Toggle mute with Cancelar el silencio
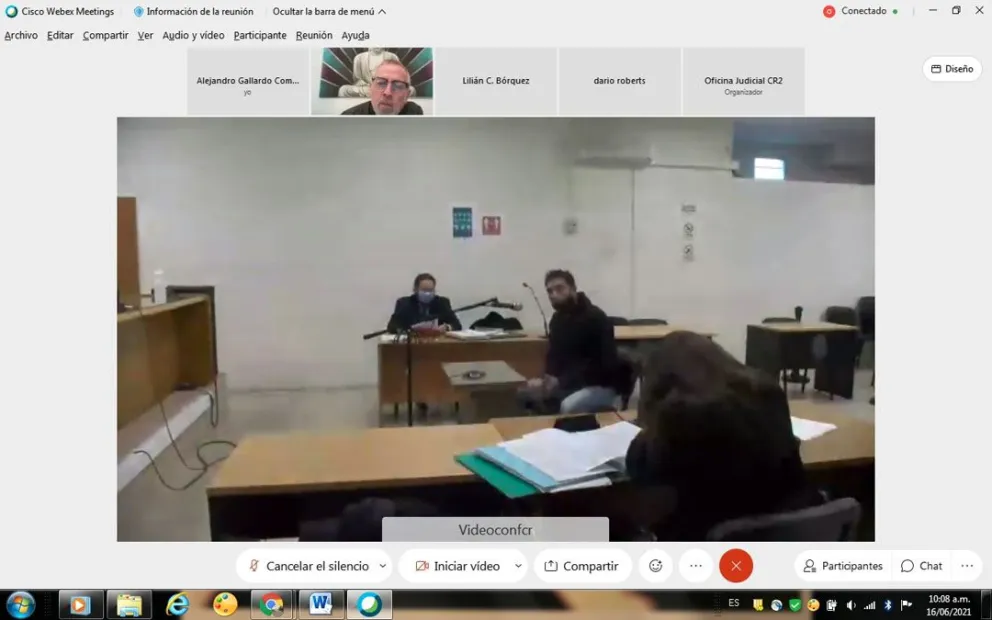Viewport: 992px width, 620px height. pyautogui.click(x=308, y=566)
